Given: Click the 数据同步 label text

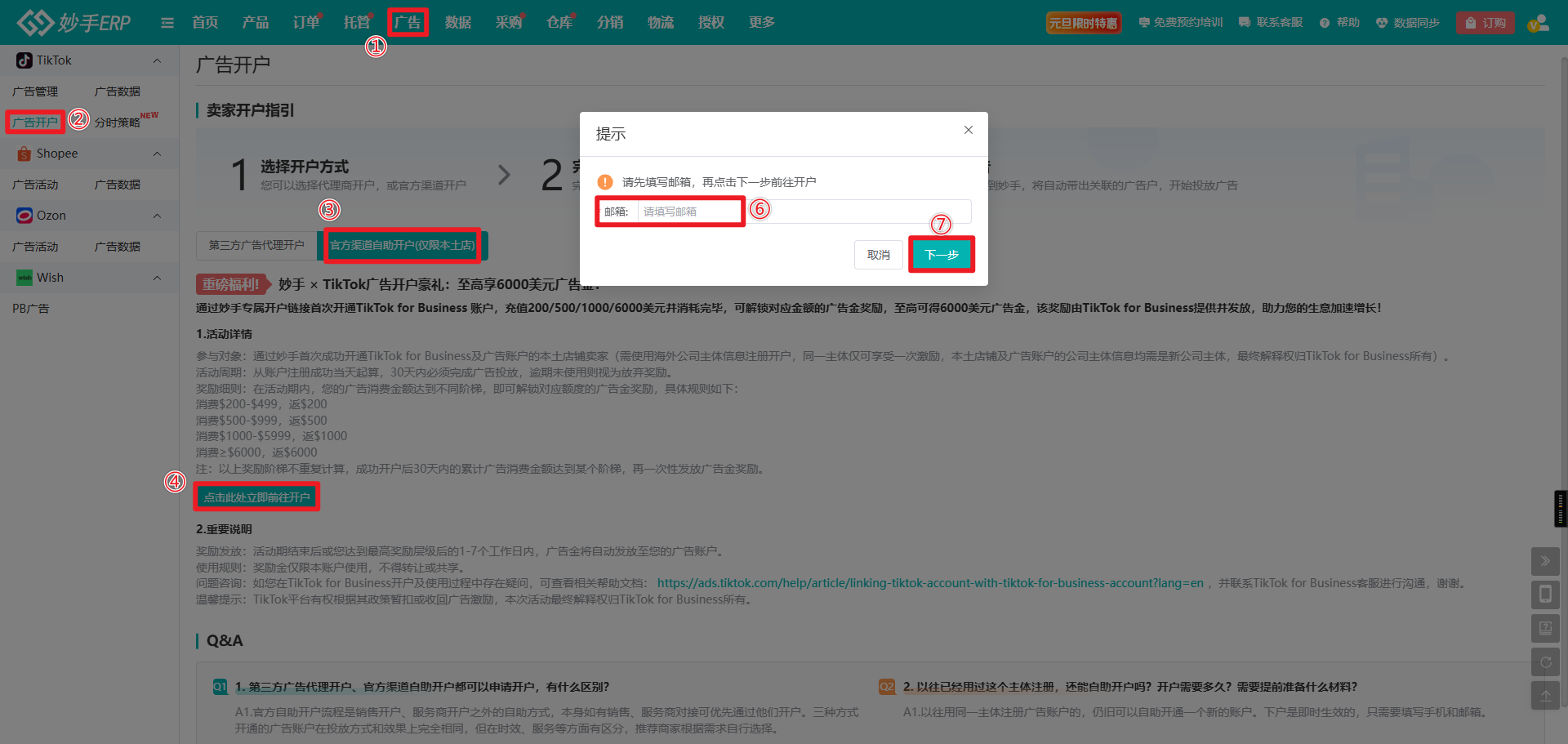Looking at the screenshot, I should [x=1417, y=23].
